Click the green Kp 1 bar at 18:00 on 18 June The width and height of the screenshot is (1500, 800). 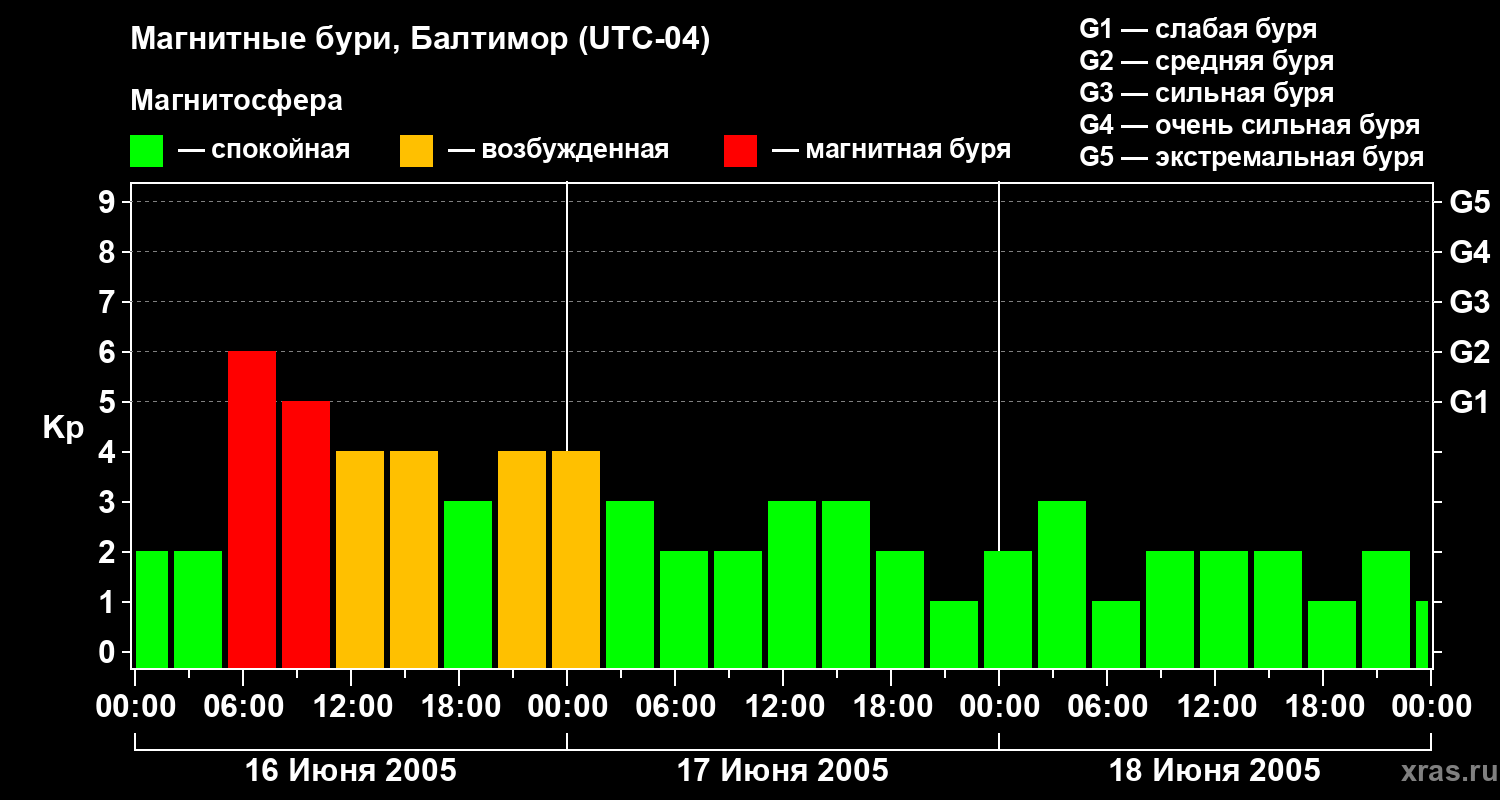[x=1332, y=634]
